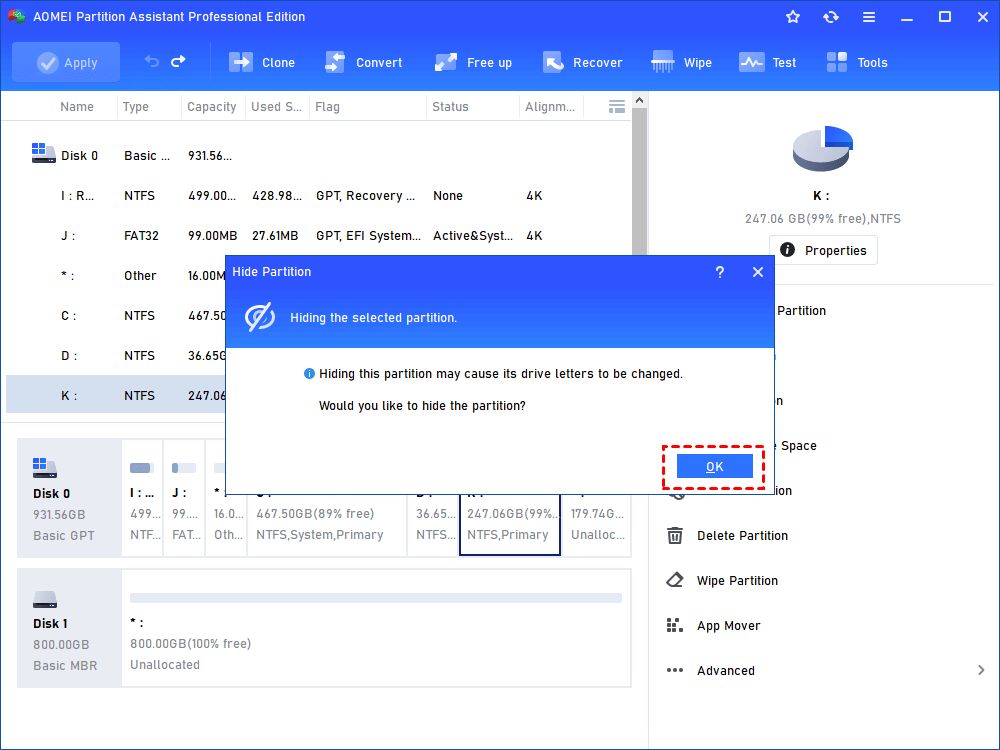The image size is (1000, 750).
Task: Open the Test tool
Action: (x=767, y=62)
